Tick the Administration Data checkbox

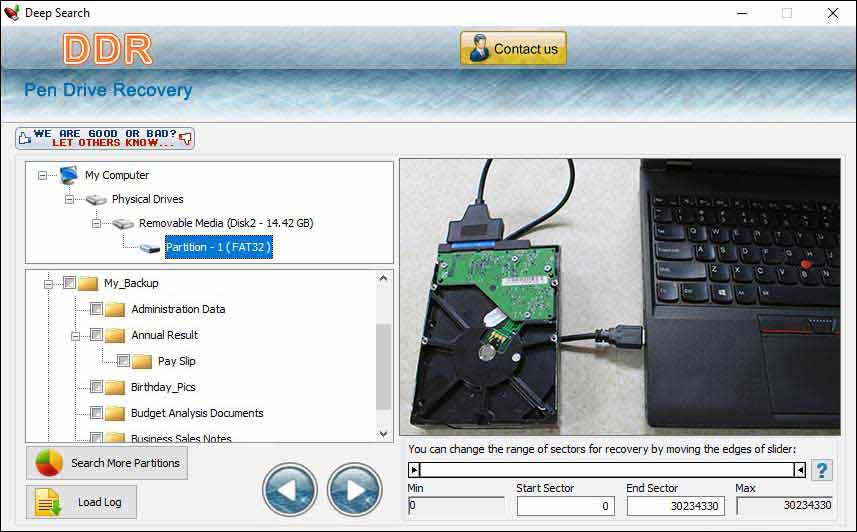96,309
